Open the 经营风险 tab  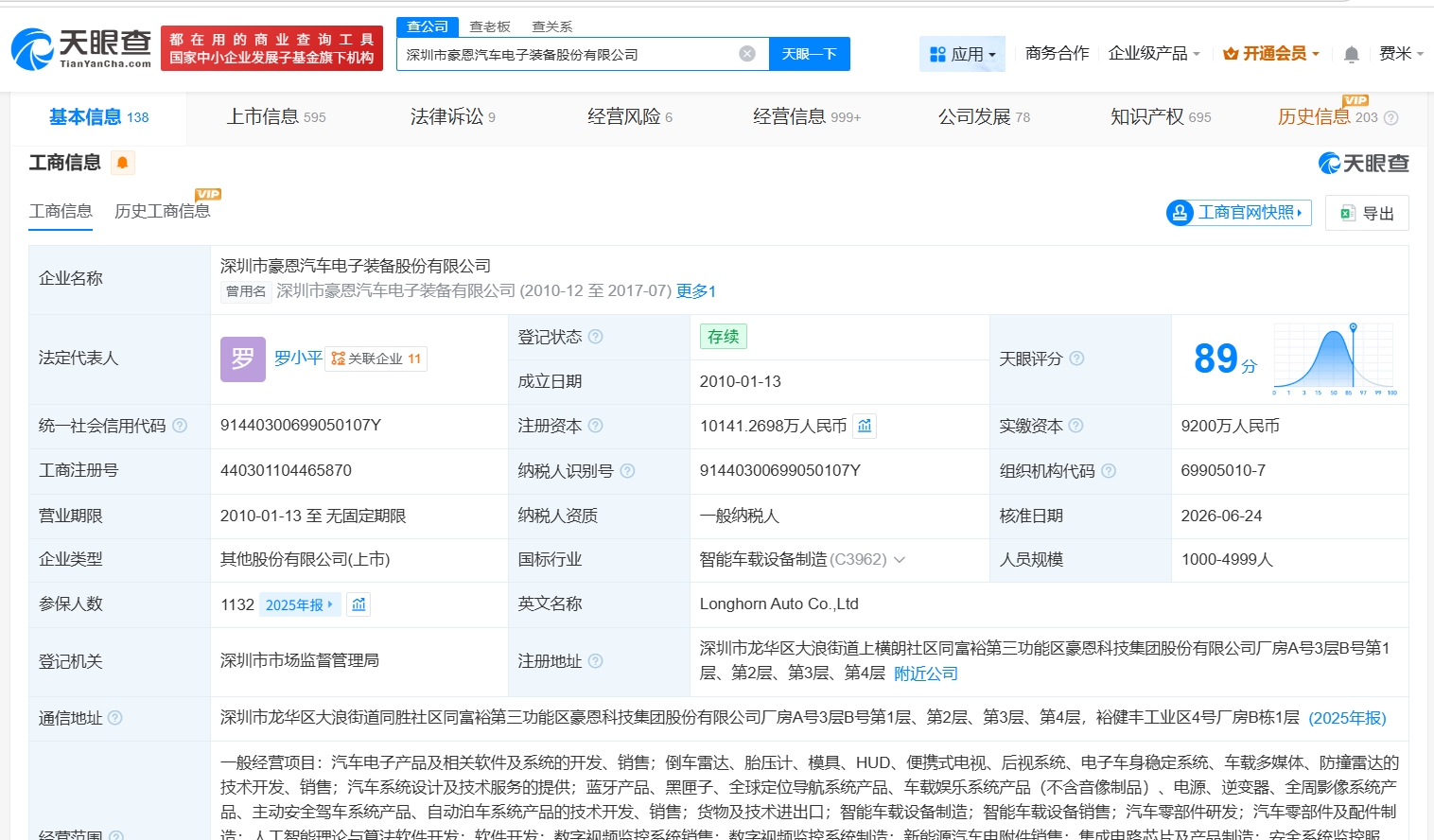pyautogui.click(x=630, y=117)
